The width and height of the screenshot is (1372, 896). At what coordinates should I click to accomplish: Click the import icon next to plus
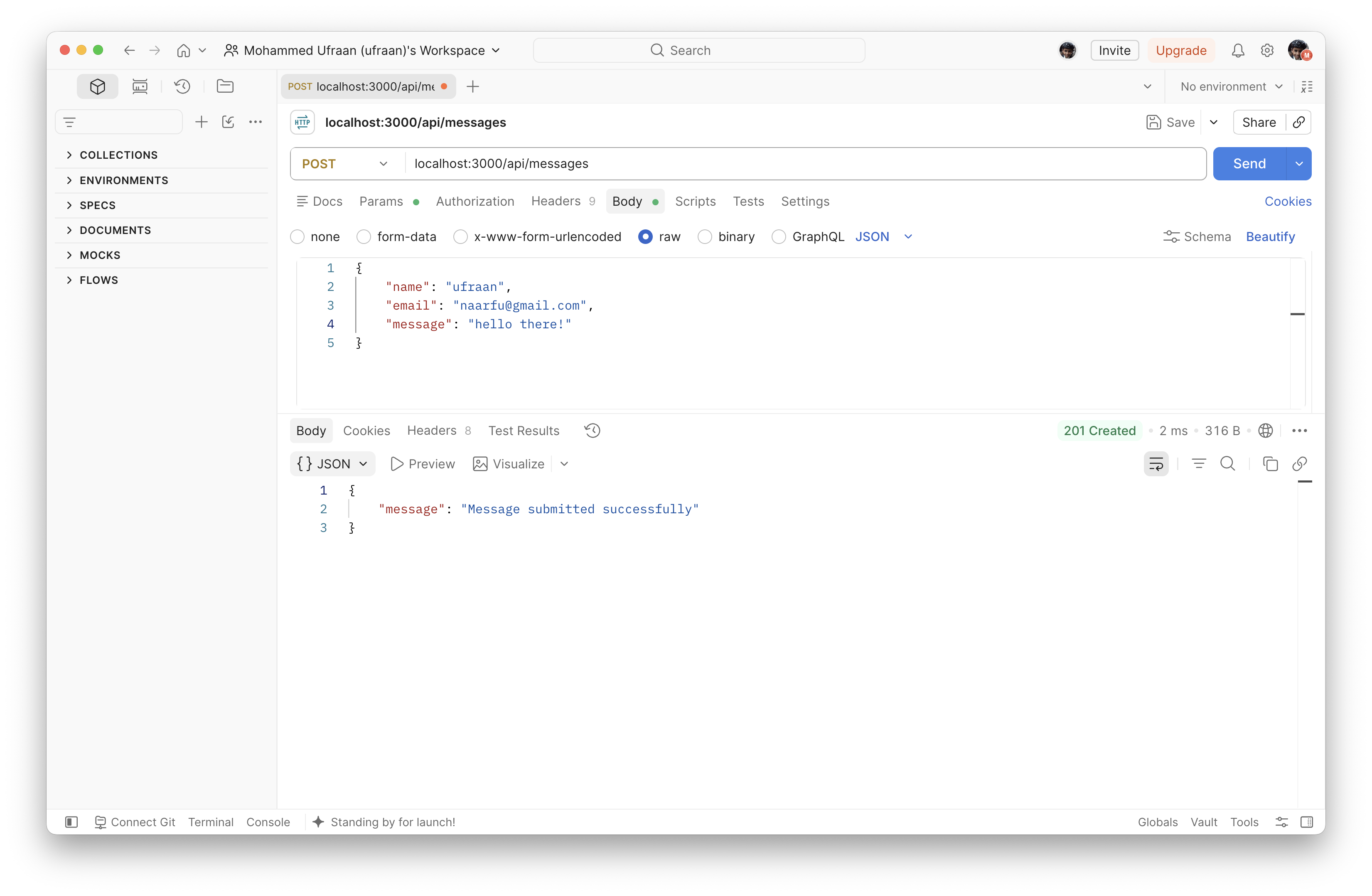tap(228, 122)
